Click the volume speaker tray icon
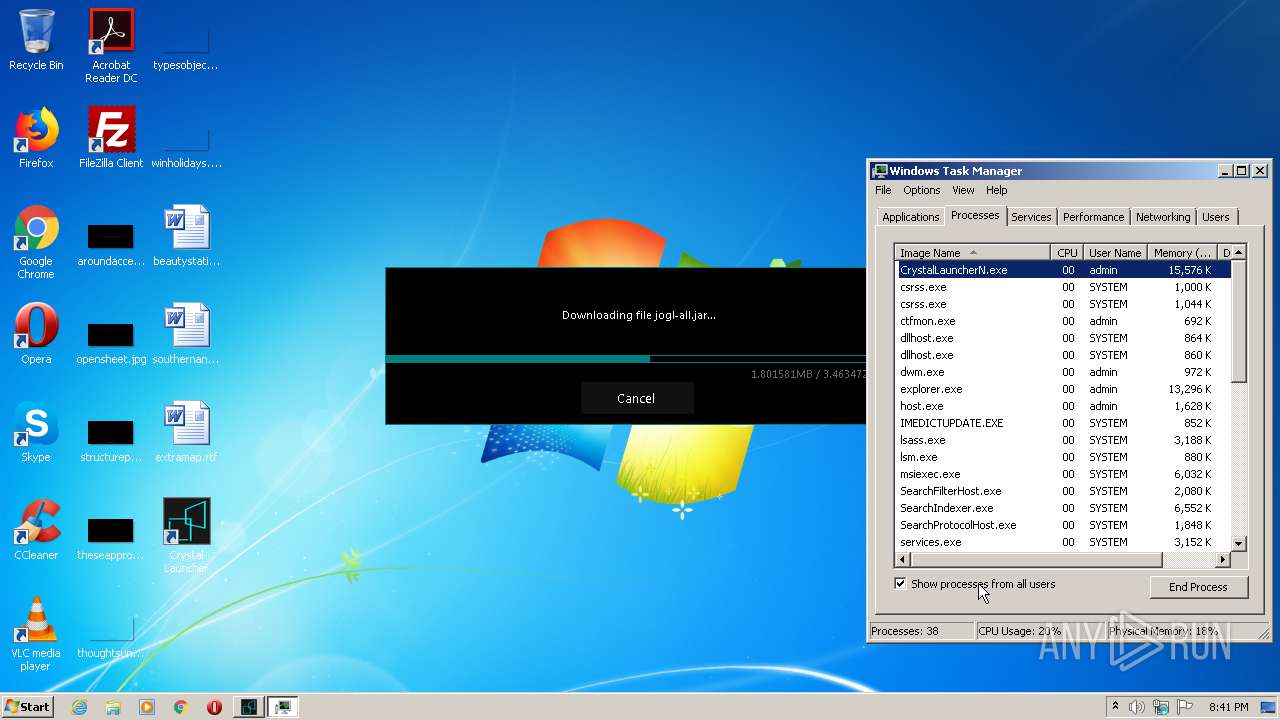 (x=1136, y=707)
